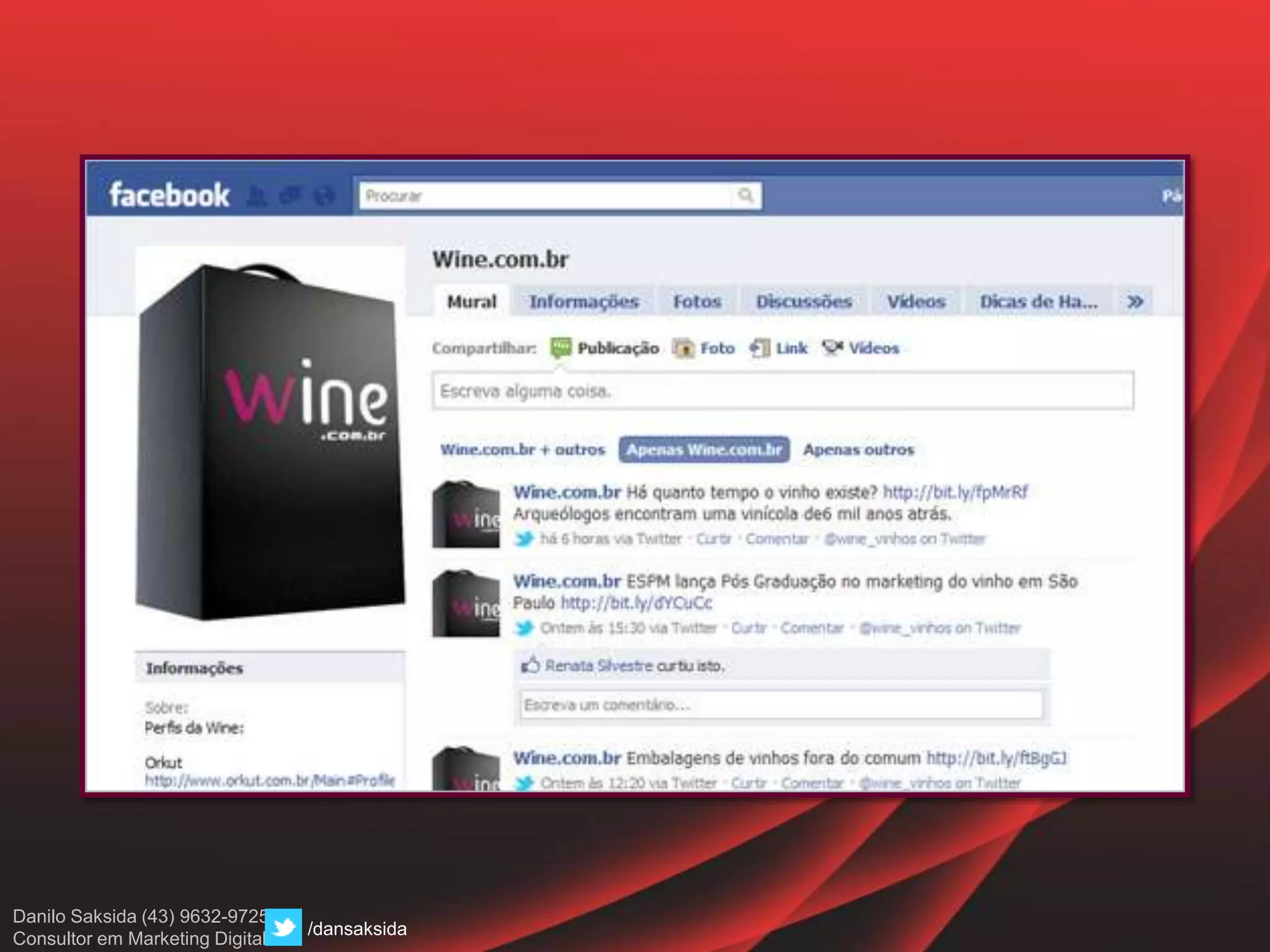This screenshot has height=952, width=1270.
Task: Click the search magnifier icon
Action: pos(745,196)
